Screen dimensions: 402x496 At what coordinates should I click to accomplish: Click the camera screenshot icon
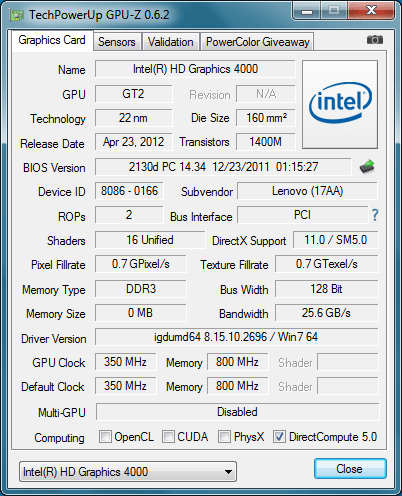375,40
